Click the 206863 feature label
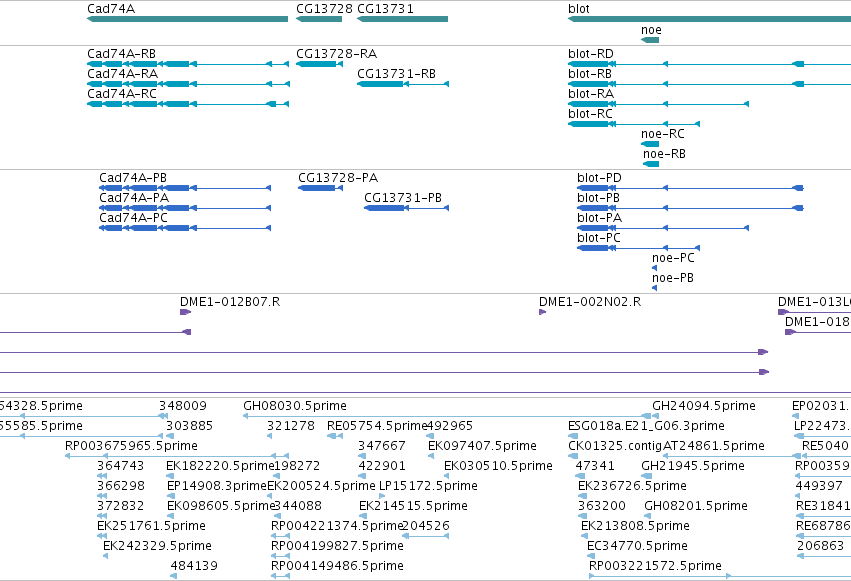The width and height of the screenshot is (851, 581). 821,547
